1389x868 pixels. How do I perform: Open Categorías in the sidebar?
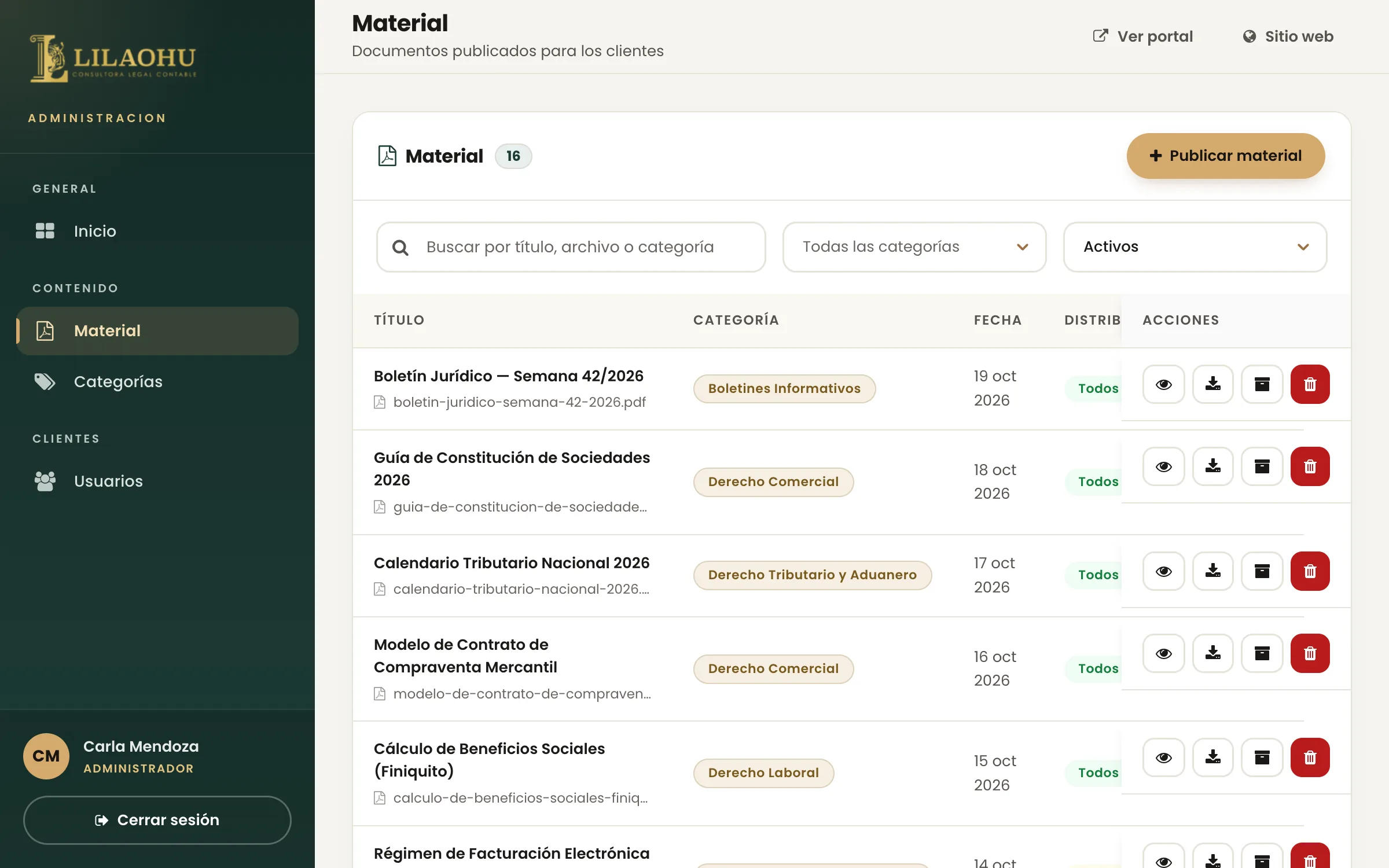pyautogui.click(x=157, y=382)
